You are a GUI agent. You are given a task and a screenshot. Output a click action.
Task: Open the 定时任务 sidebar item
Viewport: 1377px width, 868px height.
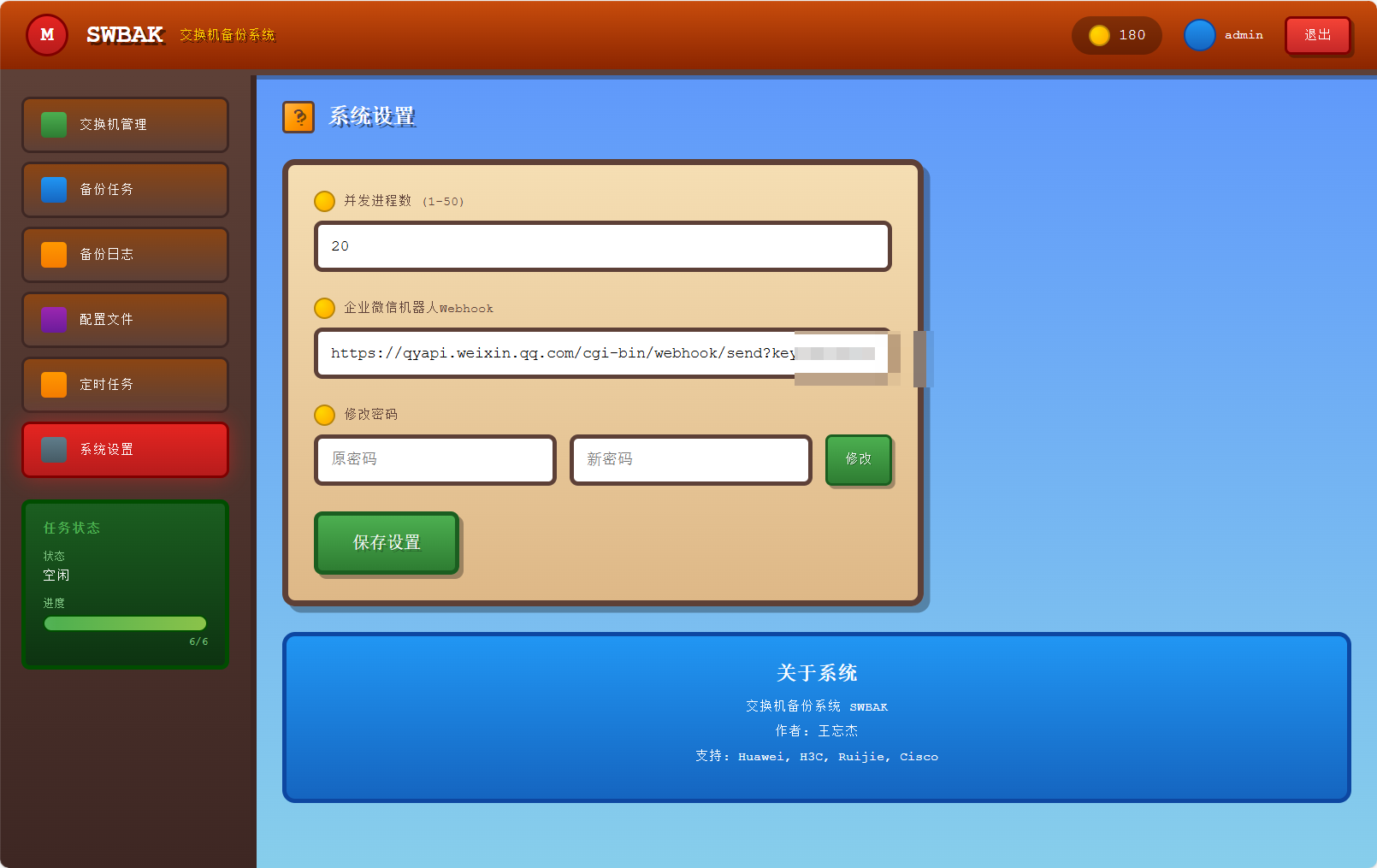pyautogui.click(x=125, y=385)
